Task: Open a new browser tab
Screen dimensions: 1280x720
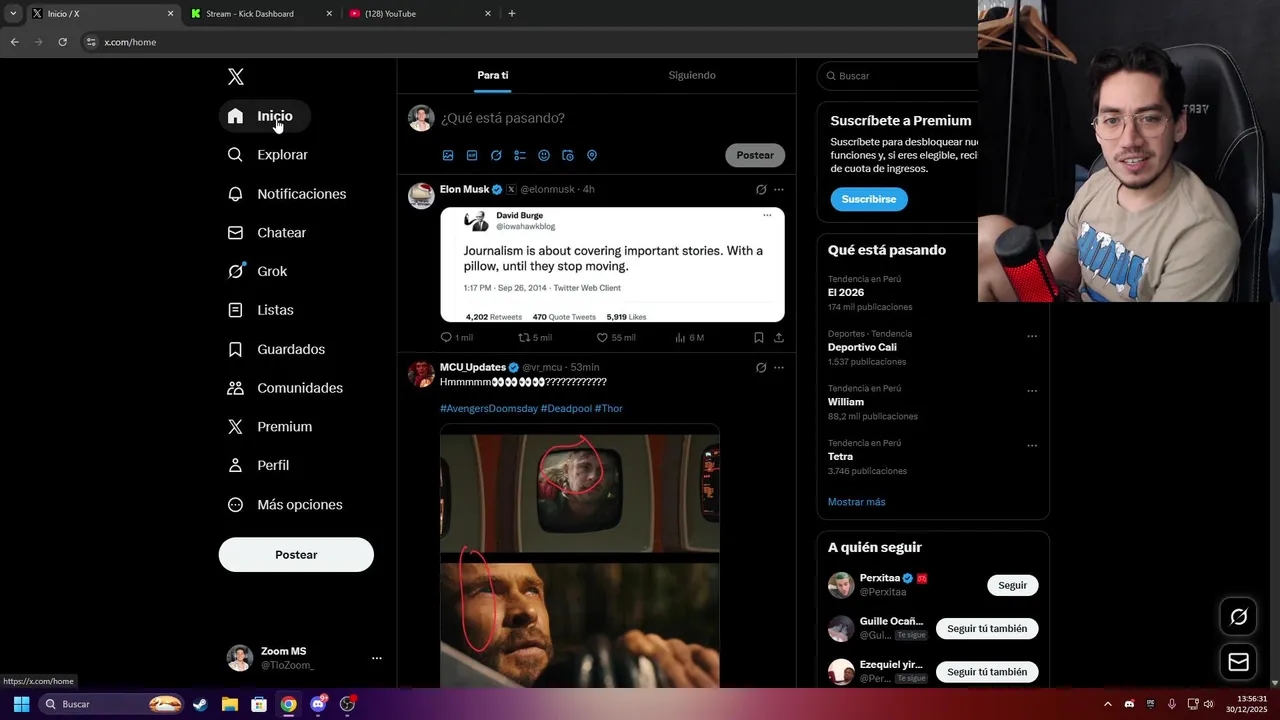Action: click(x=512, y=14)
